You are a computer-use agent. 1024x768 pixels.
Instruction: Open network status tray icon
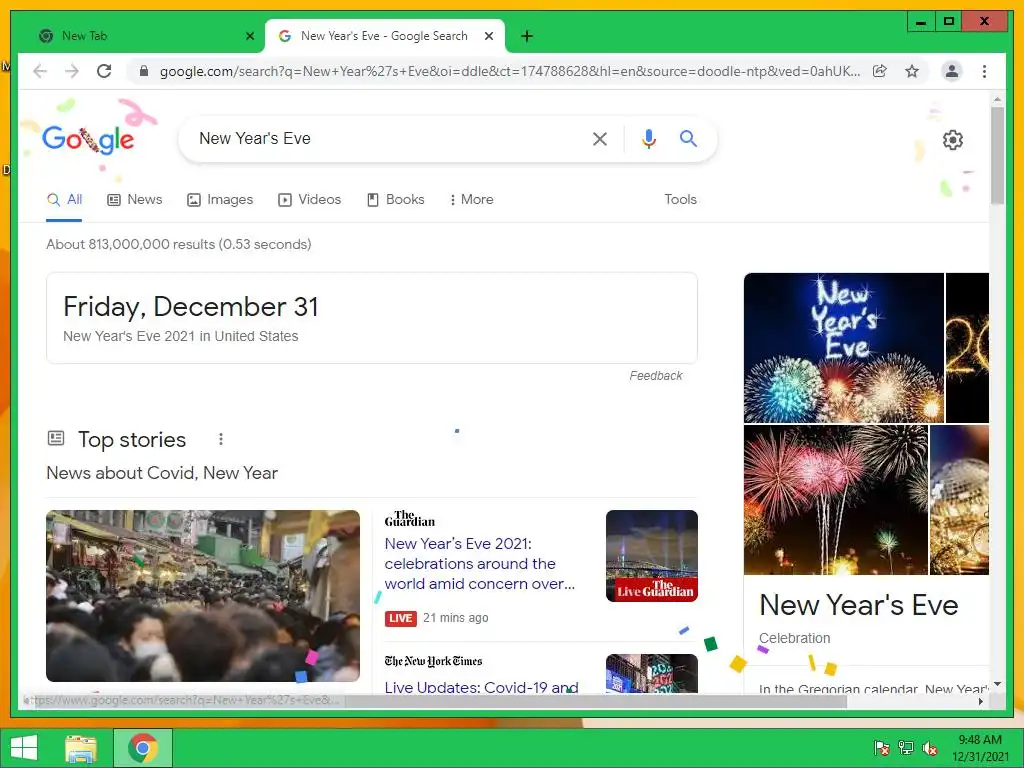(x=906, y=748)
